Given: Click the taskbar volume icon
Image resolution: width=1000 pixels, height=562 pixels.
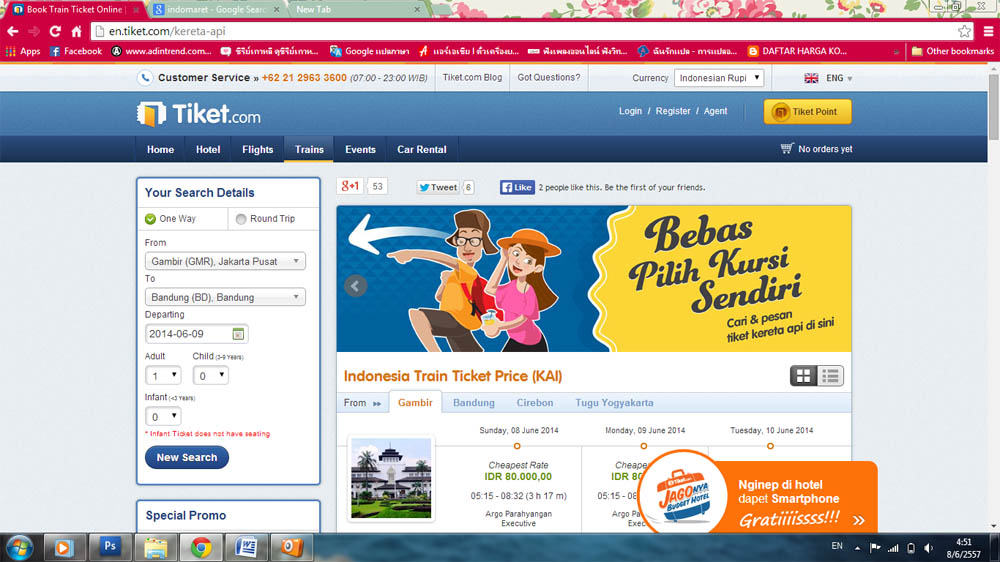Looking at the screenshot, I should click(929, 548).
